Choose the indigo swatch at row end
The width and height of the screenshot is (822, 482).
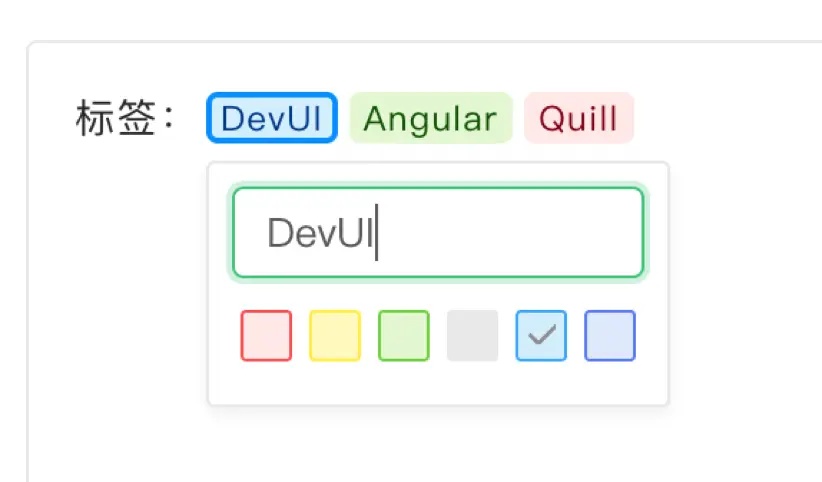point(610,335)
